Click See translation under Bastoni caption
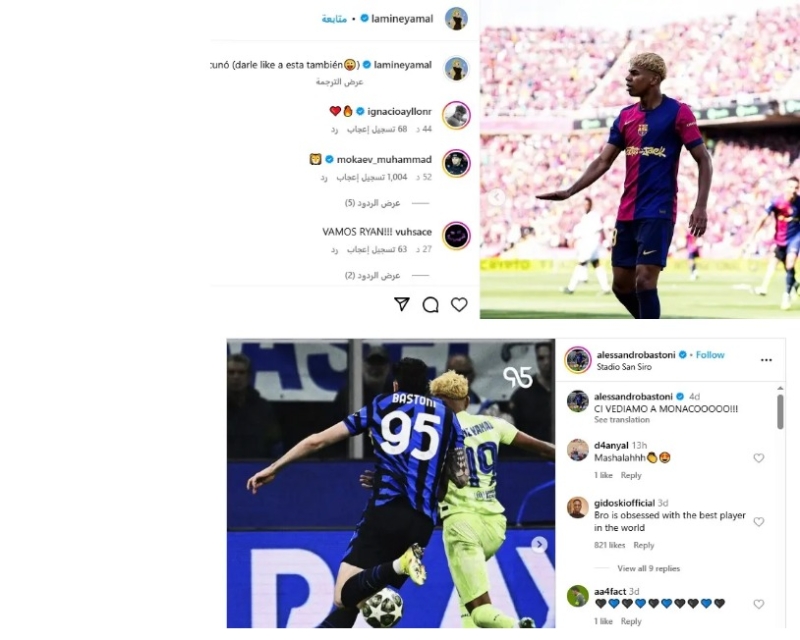 [621, 420]
